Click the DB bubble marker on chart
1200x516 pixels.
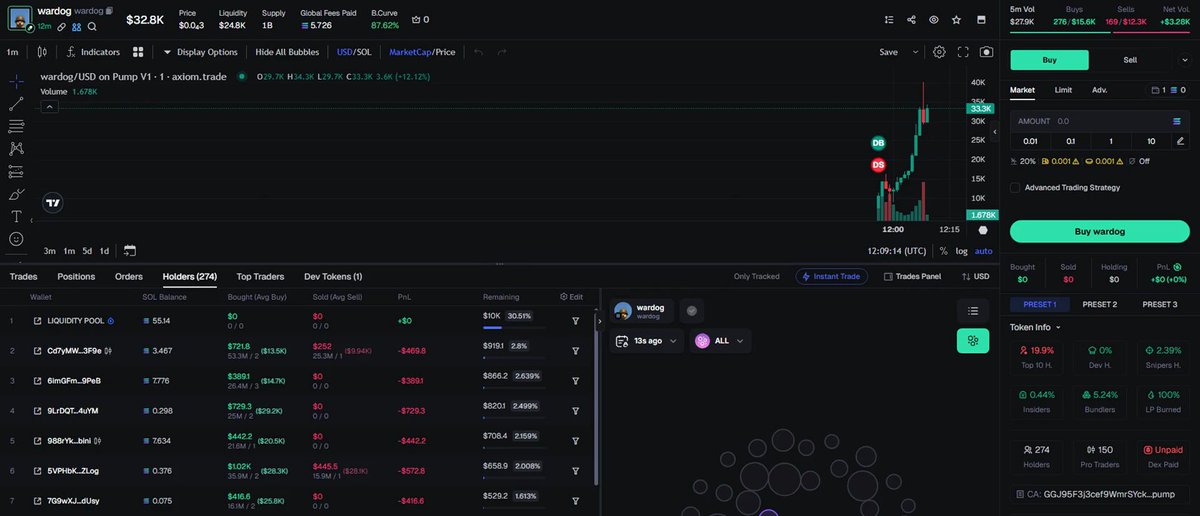click(878, 144)
